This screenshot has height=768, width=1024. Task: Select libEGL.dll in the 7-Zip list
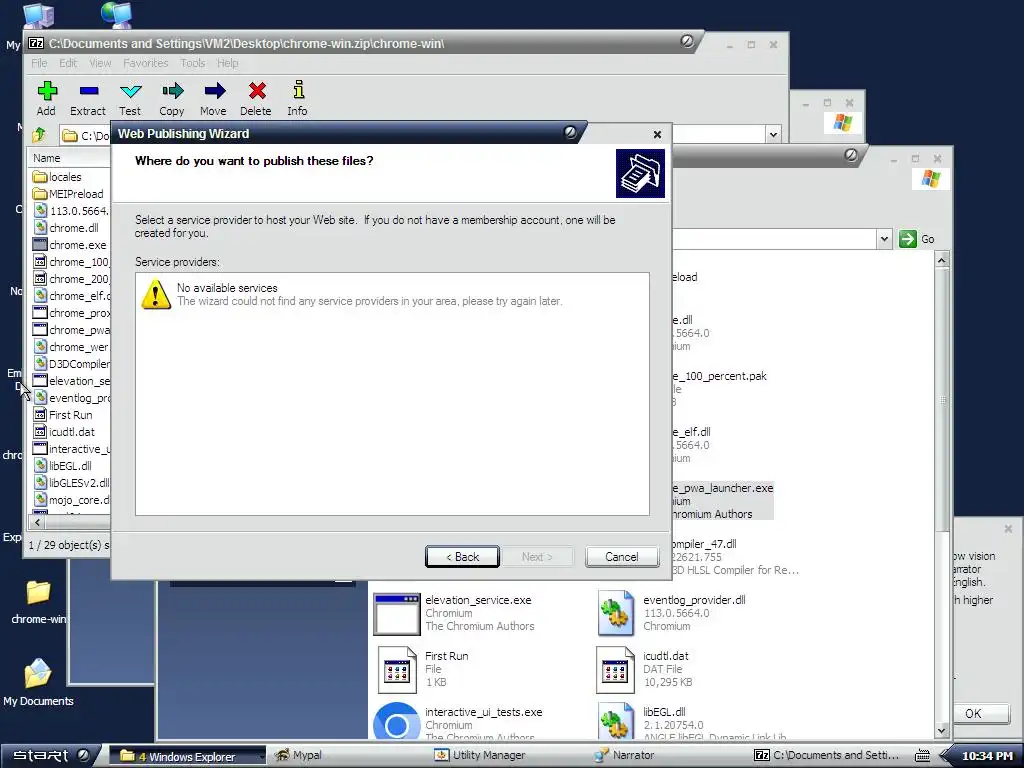pyautogui.click(x=63, y=466)
